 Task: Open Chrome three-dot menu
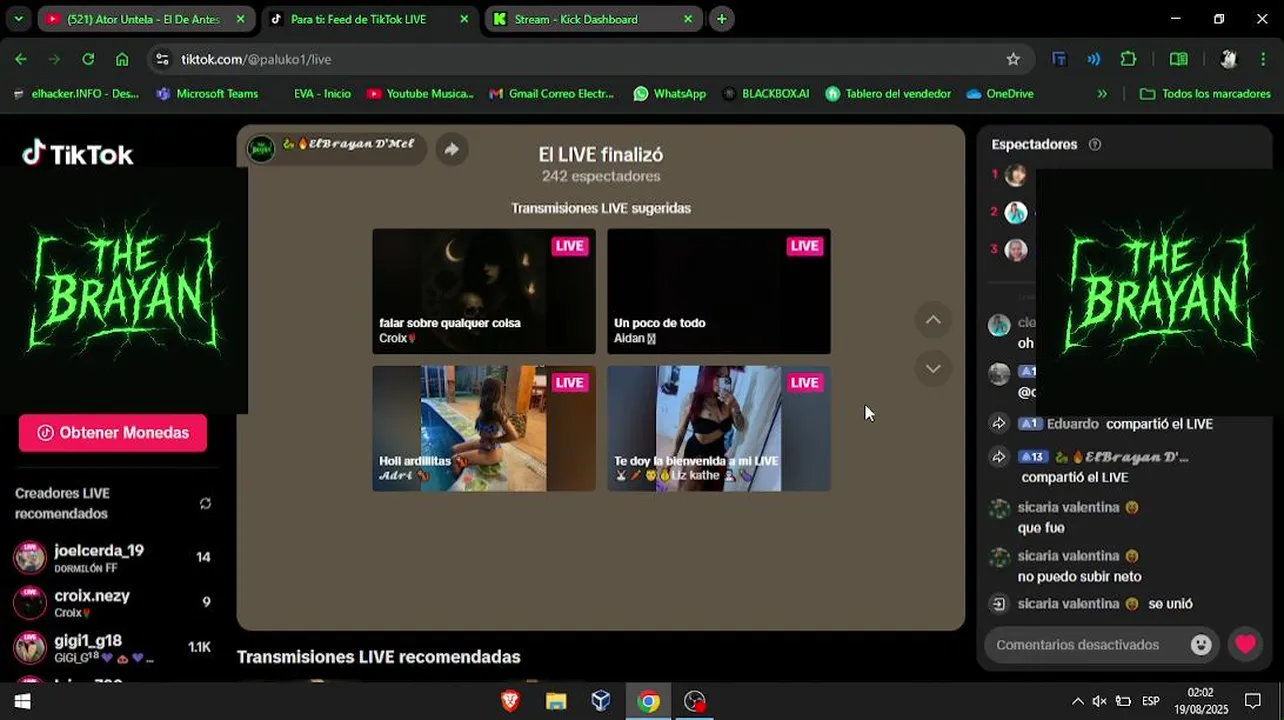(x=1265, y=59)
